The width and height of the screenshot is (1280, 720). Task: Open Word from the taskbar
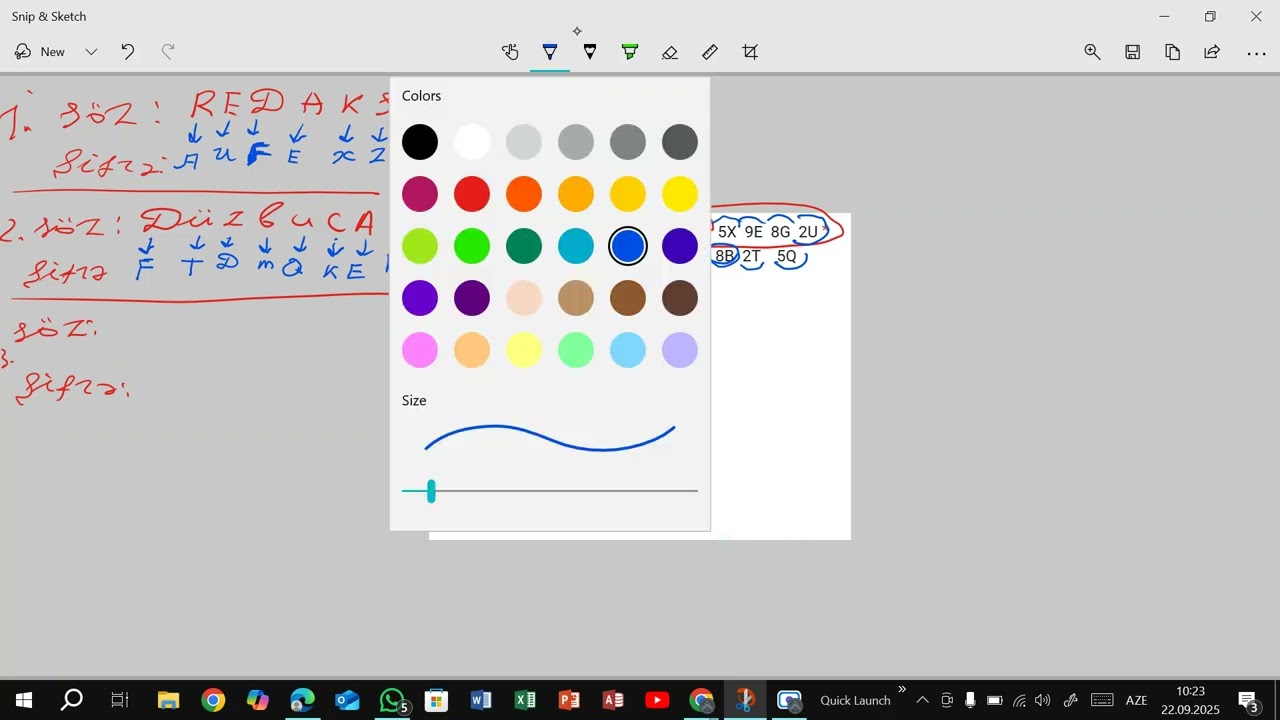point(481,700)
